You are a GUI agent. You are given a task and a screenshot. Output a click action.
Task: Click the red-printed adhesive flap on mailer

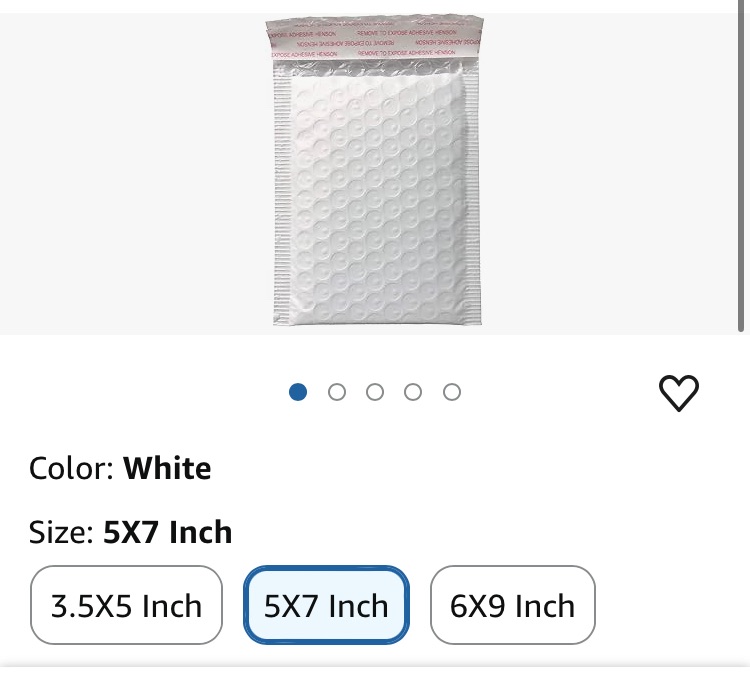pyautogui.click(x=374, y=40)
